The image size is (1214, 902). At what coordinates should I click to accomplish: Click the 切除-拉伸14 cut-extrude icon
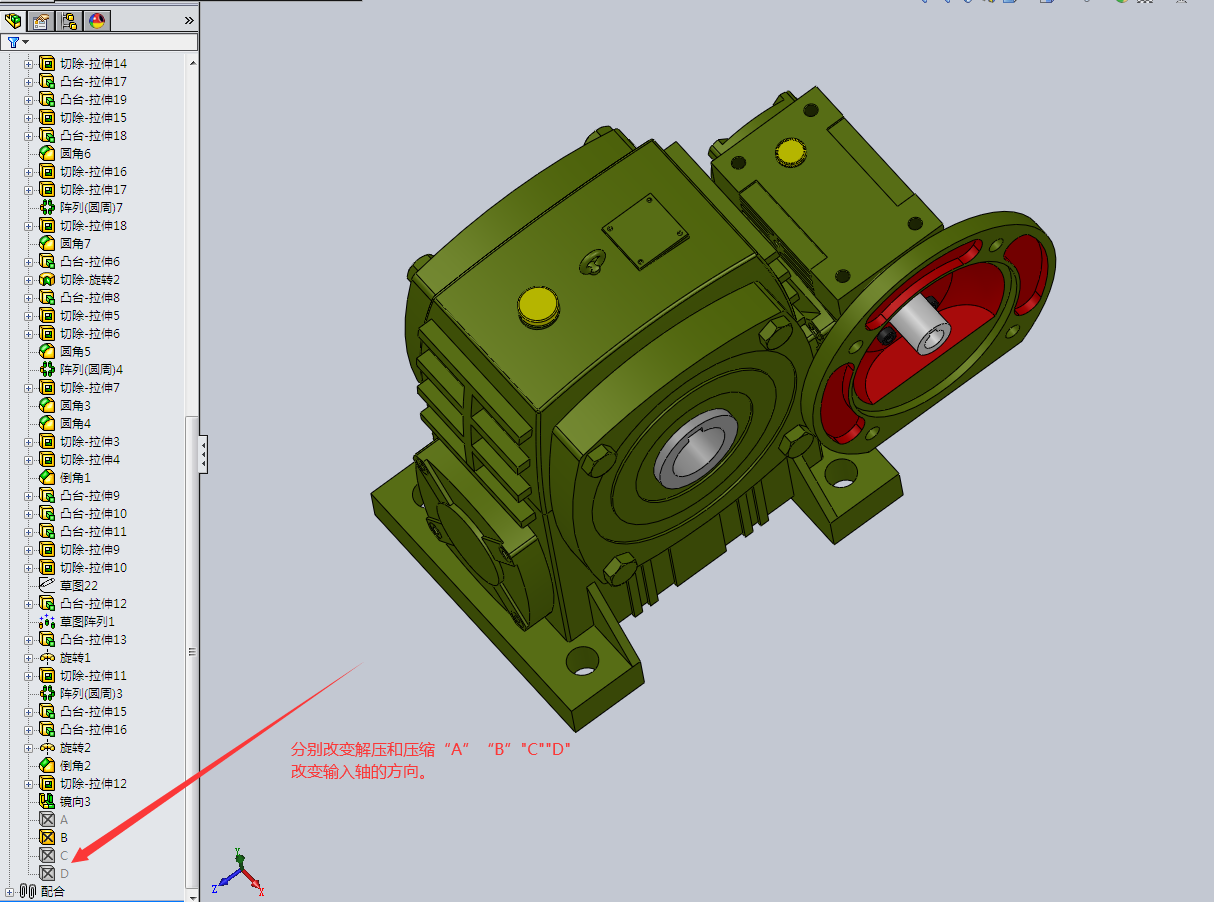point(47,64)
